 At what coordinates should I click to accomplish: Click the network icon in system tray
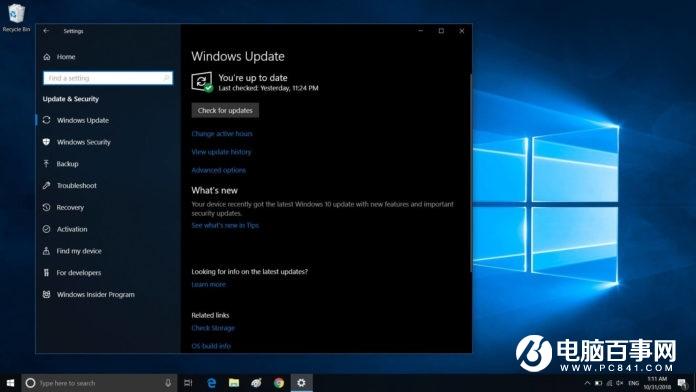tap(609, 383)
